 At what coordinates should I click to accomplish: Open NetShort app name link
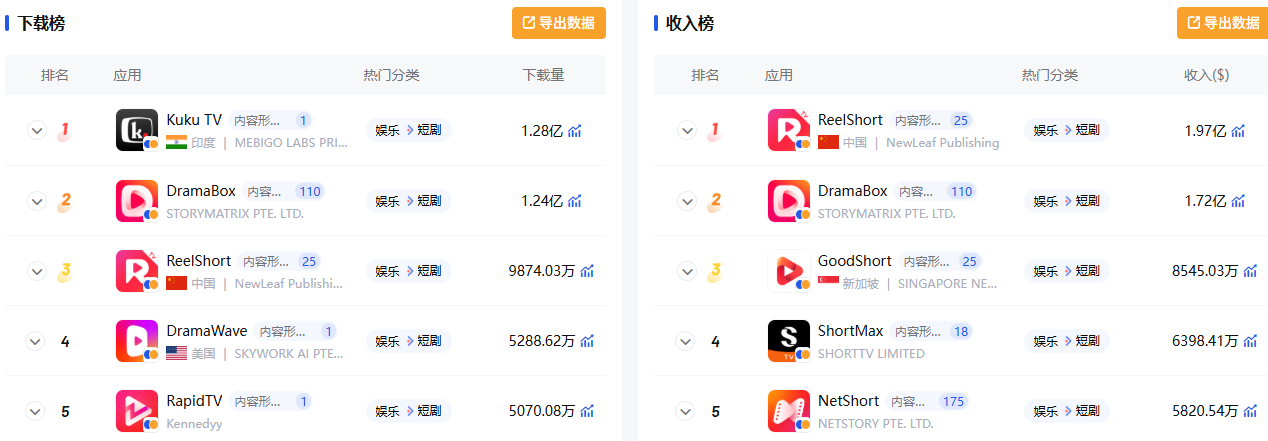[849, 401]
